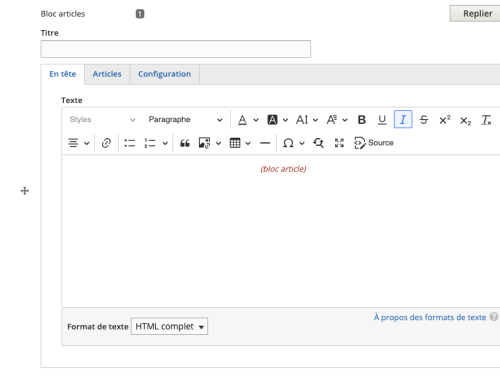Insert a bulleted list
Image resolution: width=500 pixels, height=376 pixels.
click(130, 143)
